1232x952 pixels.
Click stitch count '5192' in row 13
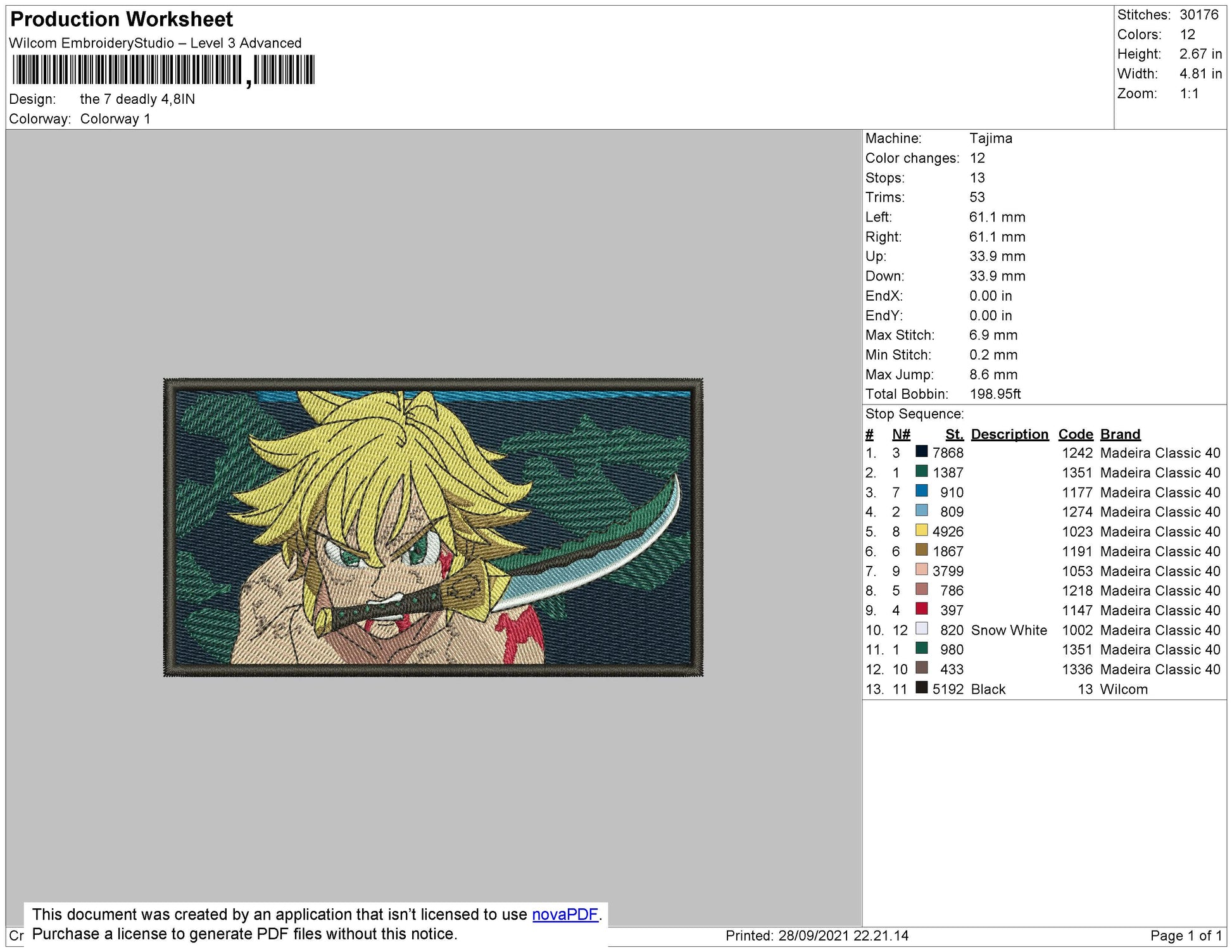(x=948, y=689)
